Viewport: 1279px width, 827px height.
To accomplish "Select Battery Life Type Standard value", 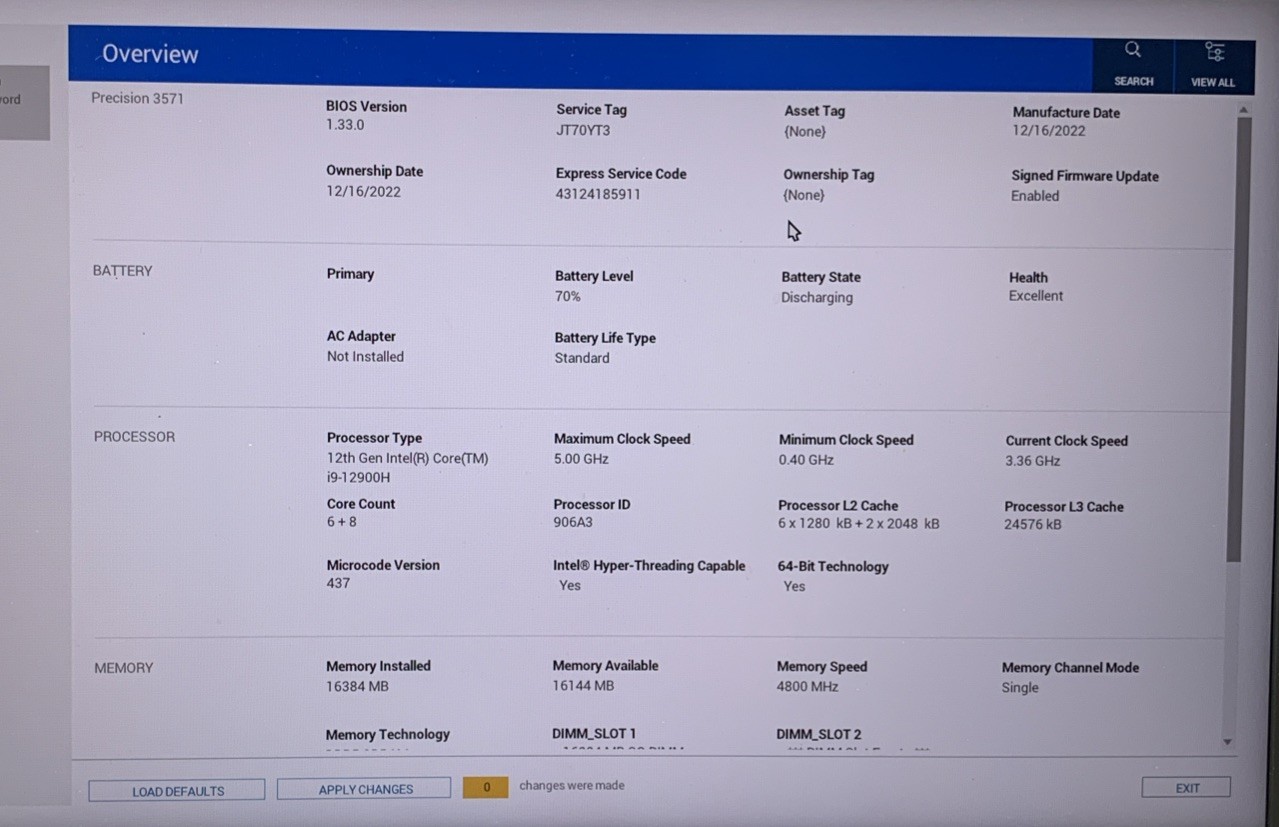I will click(x=582, y=358).
